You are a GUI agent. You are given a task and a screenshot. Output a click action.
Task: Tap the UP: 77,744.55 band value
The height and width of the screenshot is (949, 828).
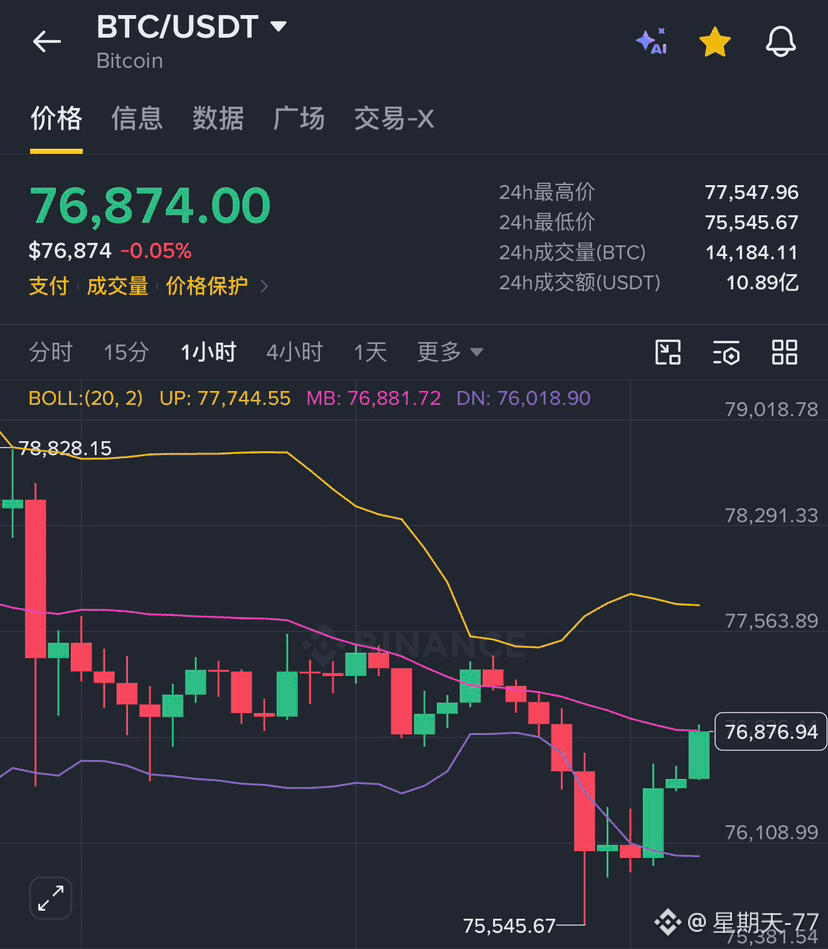(x=225, y=398)
